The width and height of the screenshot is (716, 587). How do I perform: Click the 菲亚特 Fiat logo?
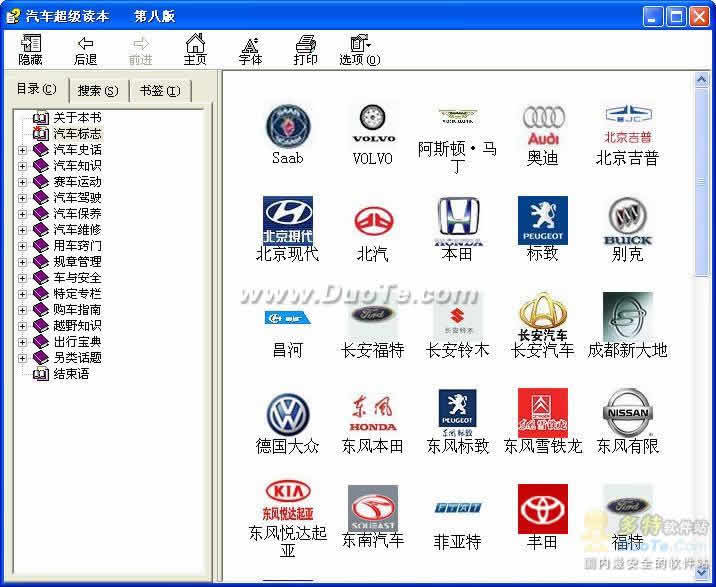tap(458, 508)
